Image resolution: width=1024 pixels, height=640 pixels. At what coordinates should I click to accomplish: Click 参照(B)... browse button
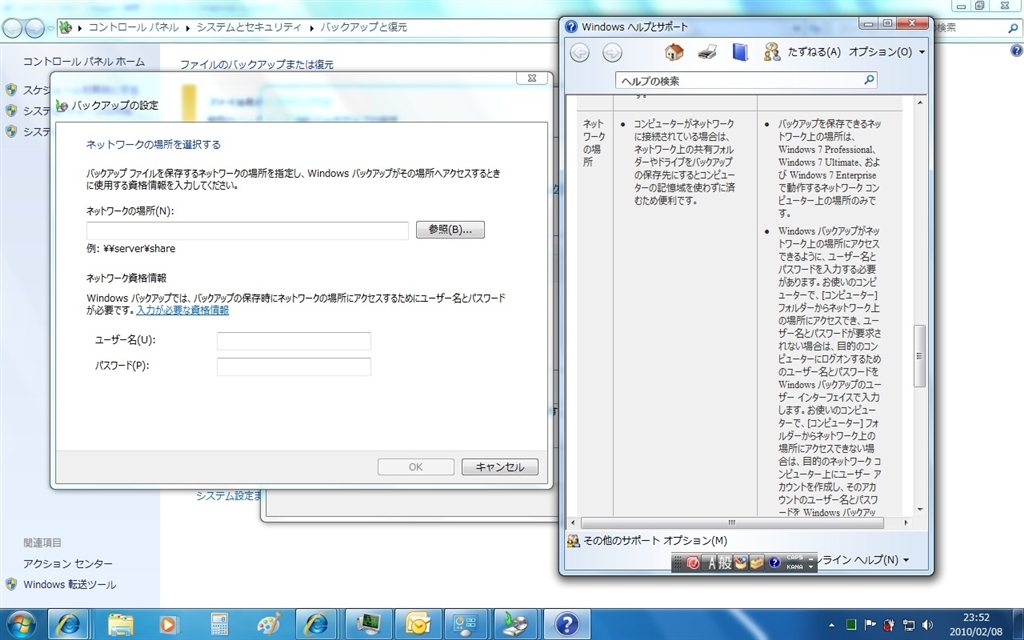click(x=450, y=230)
